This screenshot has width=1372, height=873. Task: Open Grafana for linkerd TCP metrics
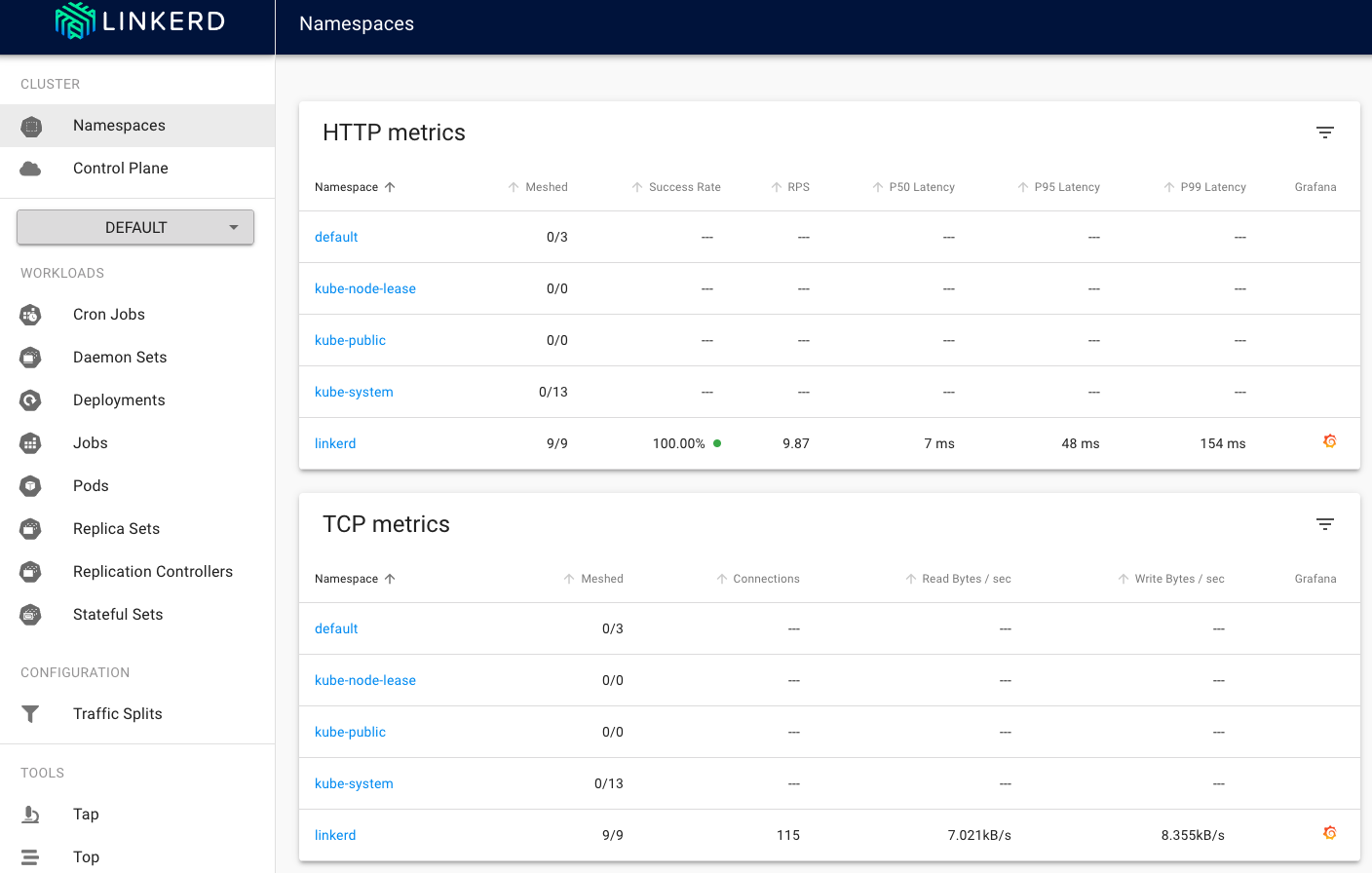[1330, 833]
